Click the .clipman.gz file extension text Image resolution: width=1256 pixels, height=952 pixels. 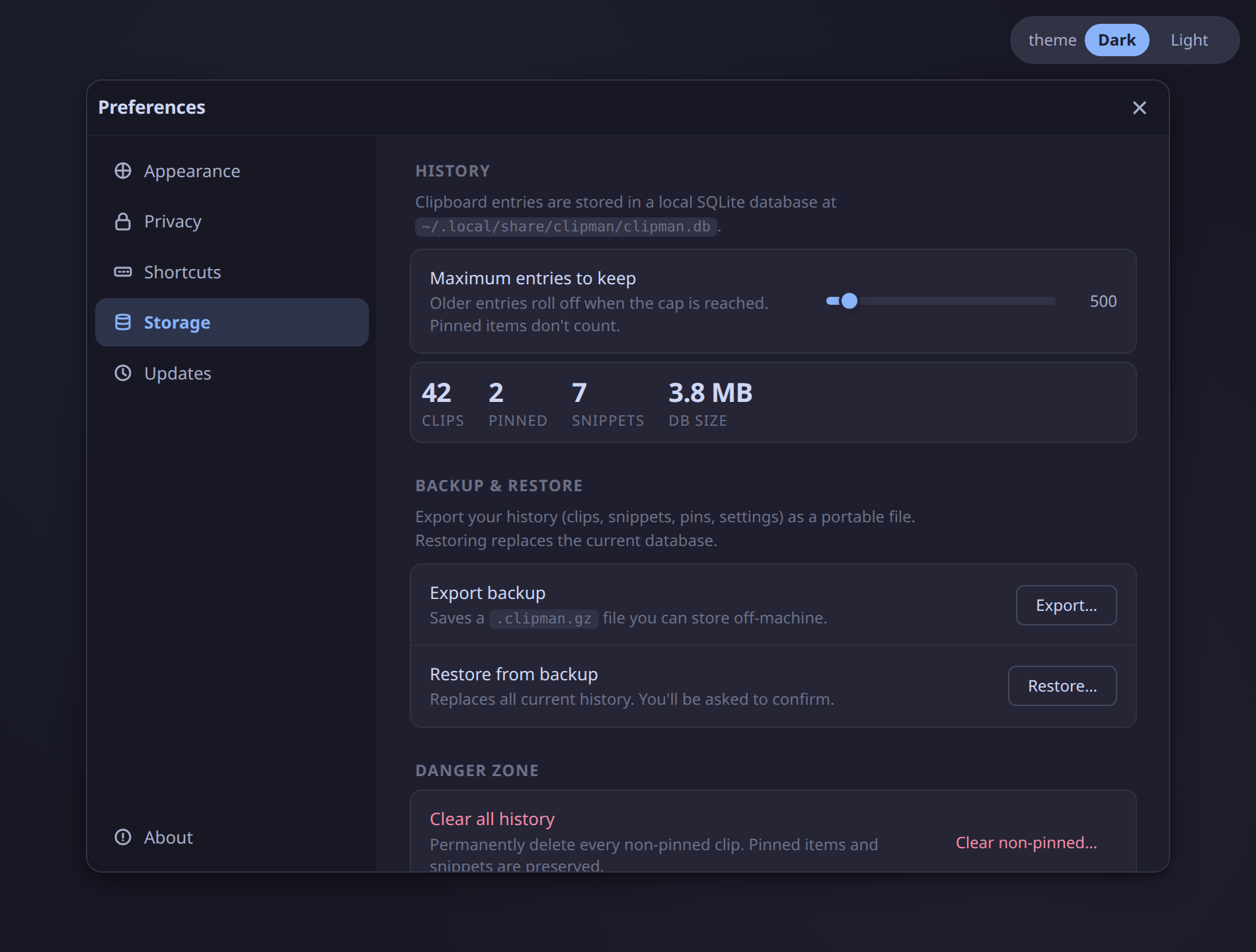[x=543, y=619]
